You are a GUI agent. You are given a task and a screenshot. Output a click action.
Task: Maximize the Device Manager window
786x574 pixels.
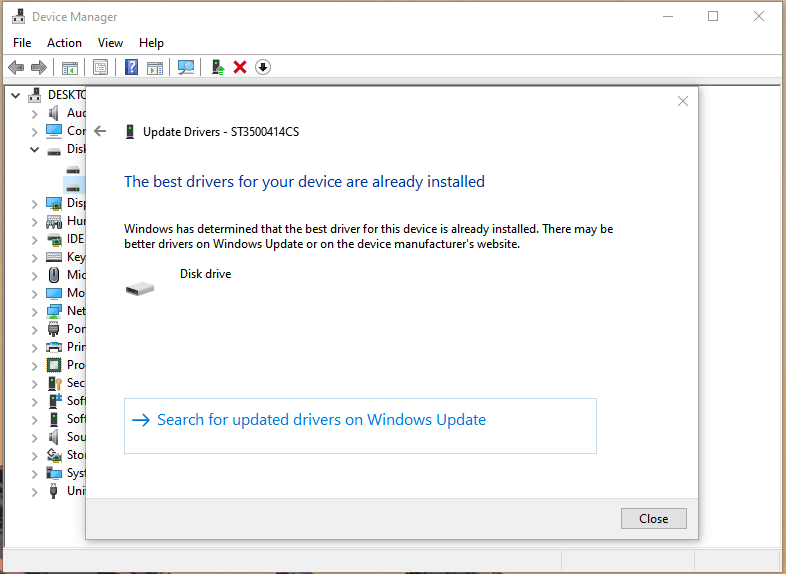(x=713, y=17)
